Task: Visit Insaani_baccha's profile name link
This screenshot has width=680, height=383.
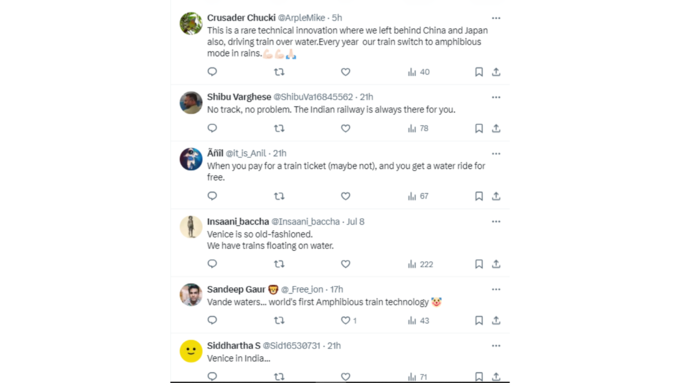Action: coord(238,221)
